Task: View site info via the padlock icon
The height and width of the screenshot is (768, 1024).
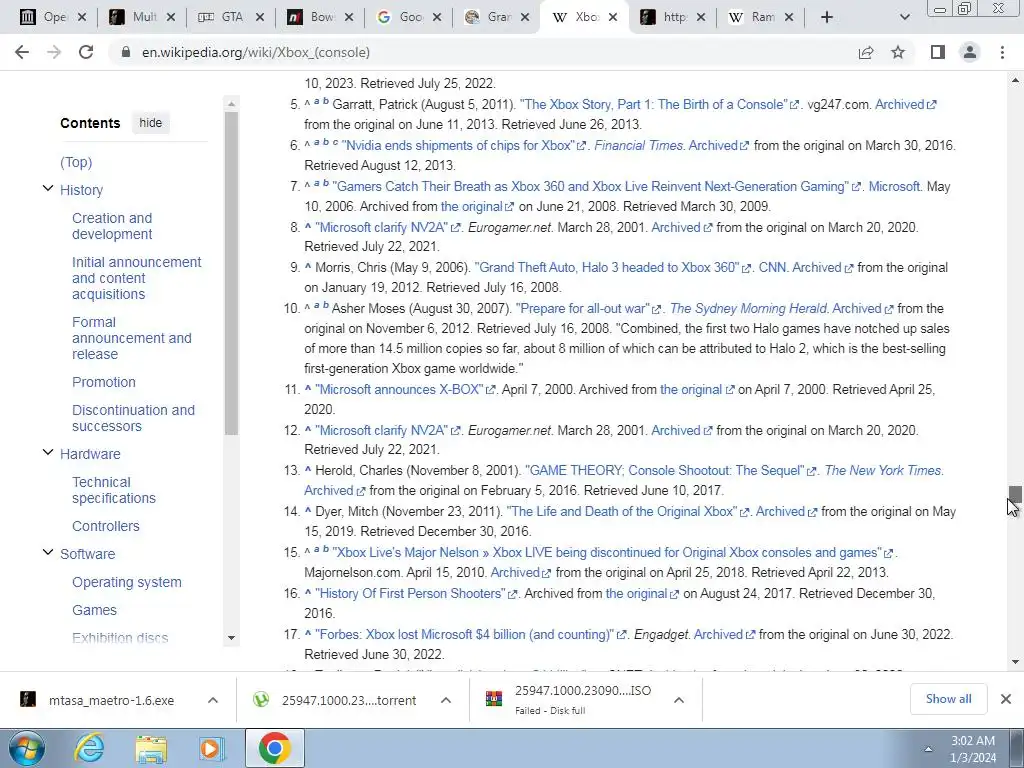Action: (x=126, y=52)
